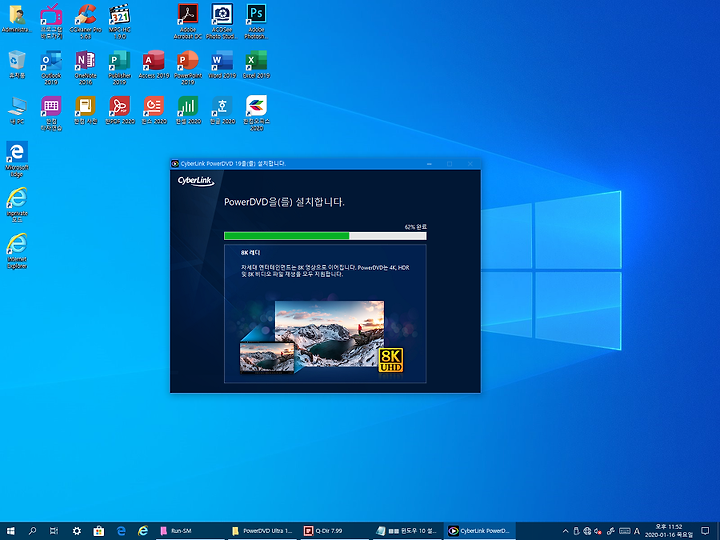Launch 한컴오피스 2020 desktop shortcut
This screenshot has width=720, height=540.
(x=256, y=113)
